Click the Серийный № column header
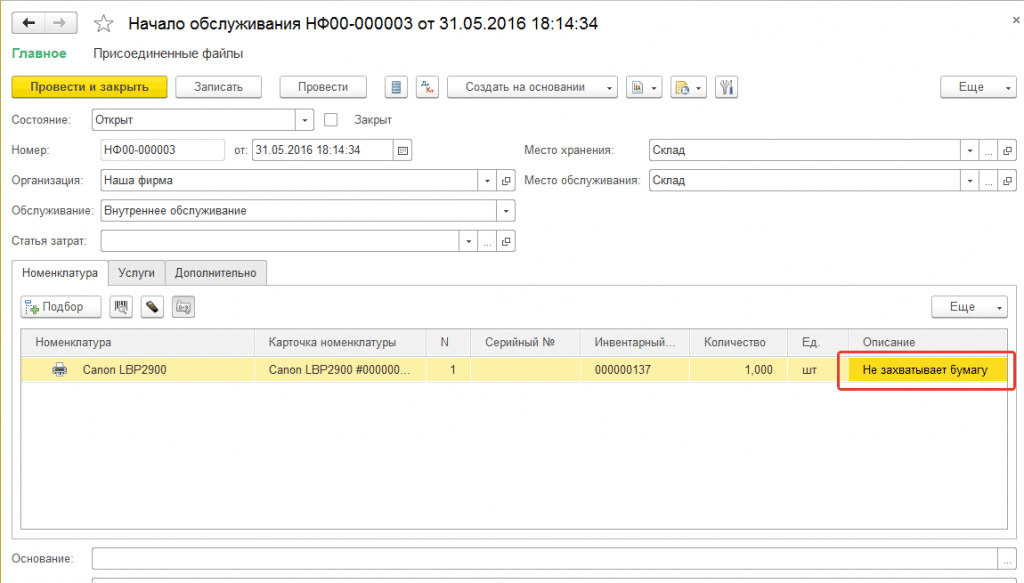The image size is (1024, 583). [525, 342]
